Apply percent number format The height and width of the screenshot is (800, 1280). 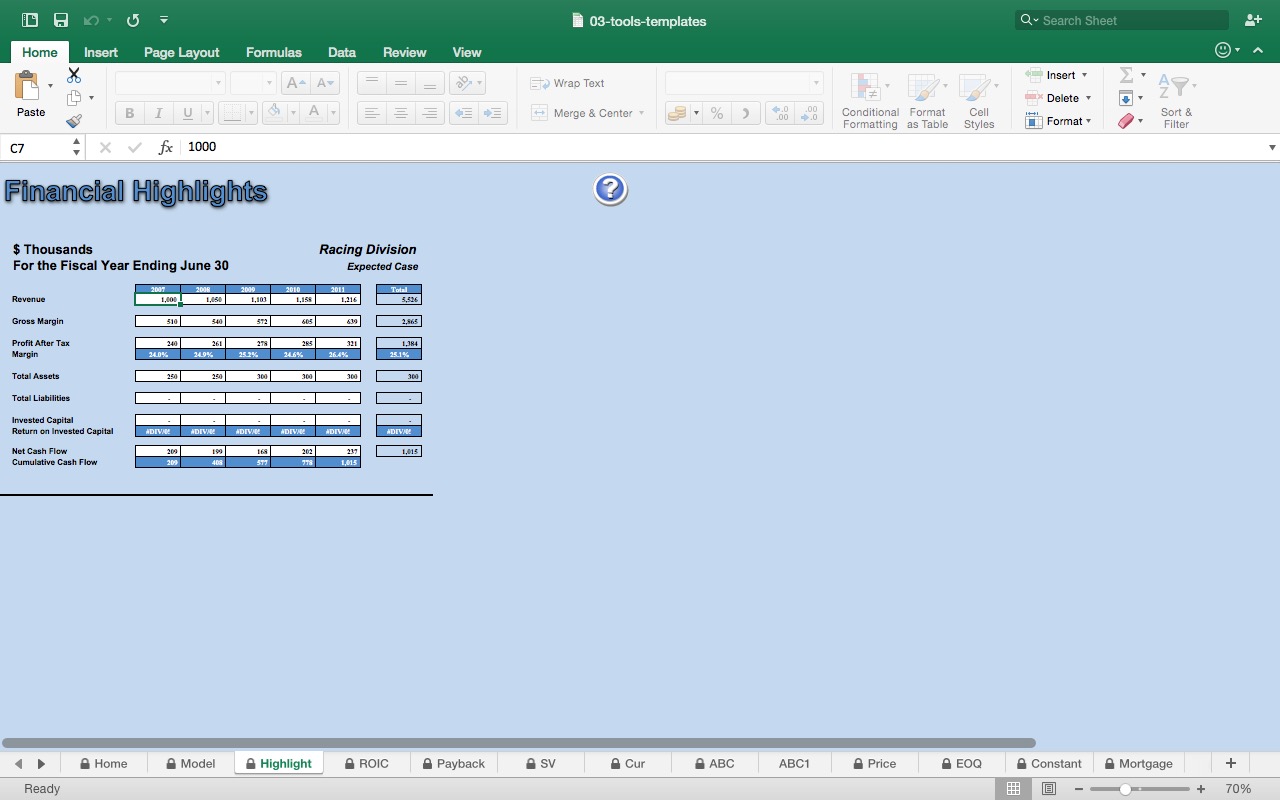tap(716, 113)
